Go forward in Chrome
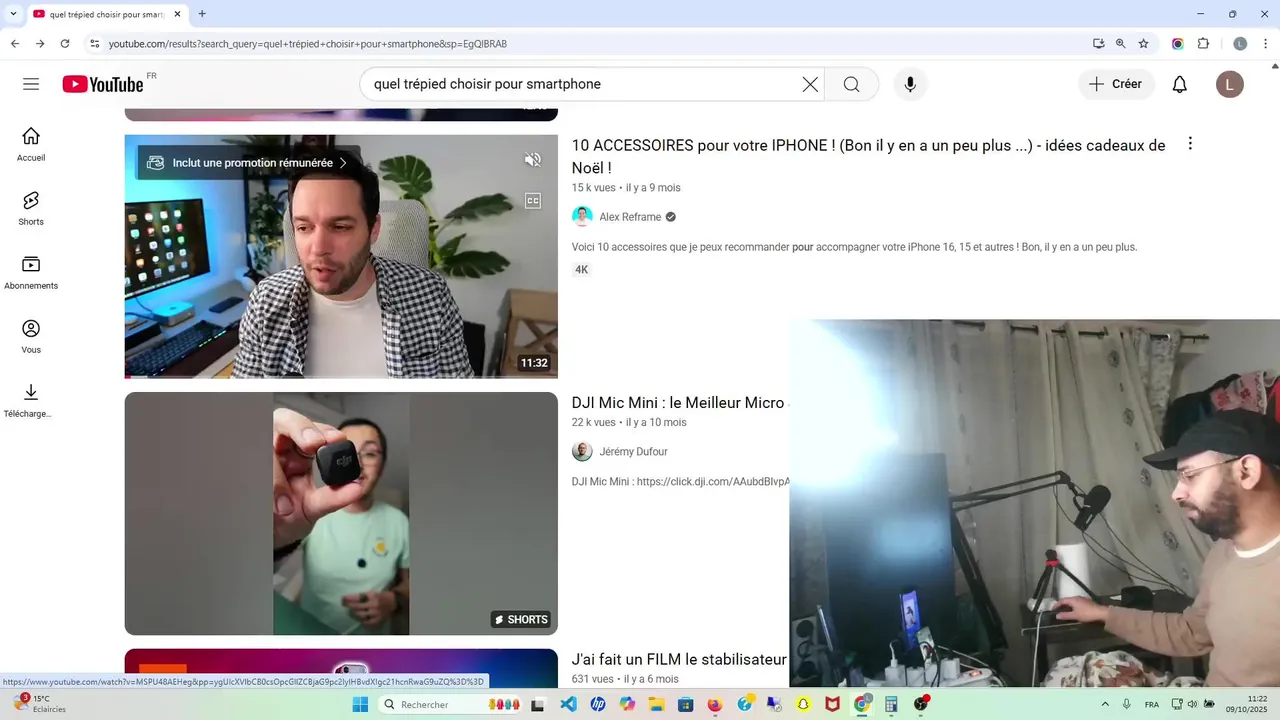The image size is (1280, 720). click(40, 44)
